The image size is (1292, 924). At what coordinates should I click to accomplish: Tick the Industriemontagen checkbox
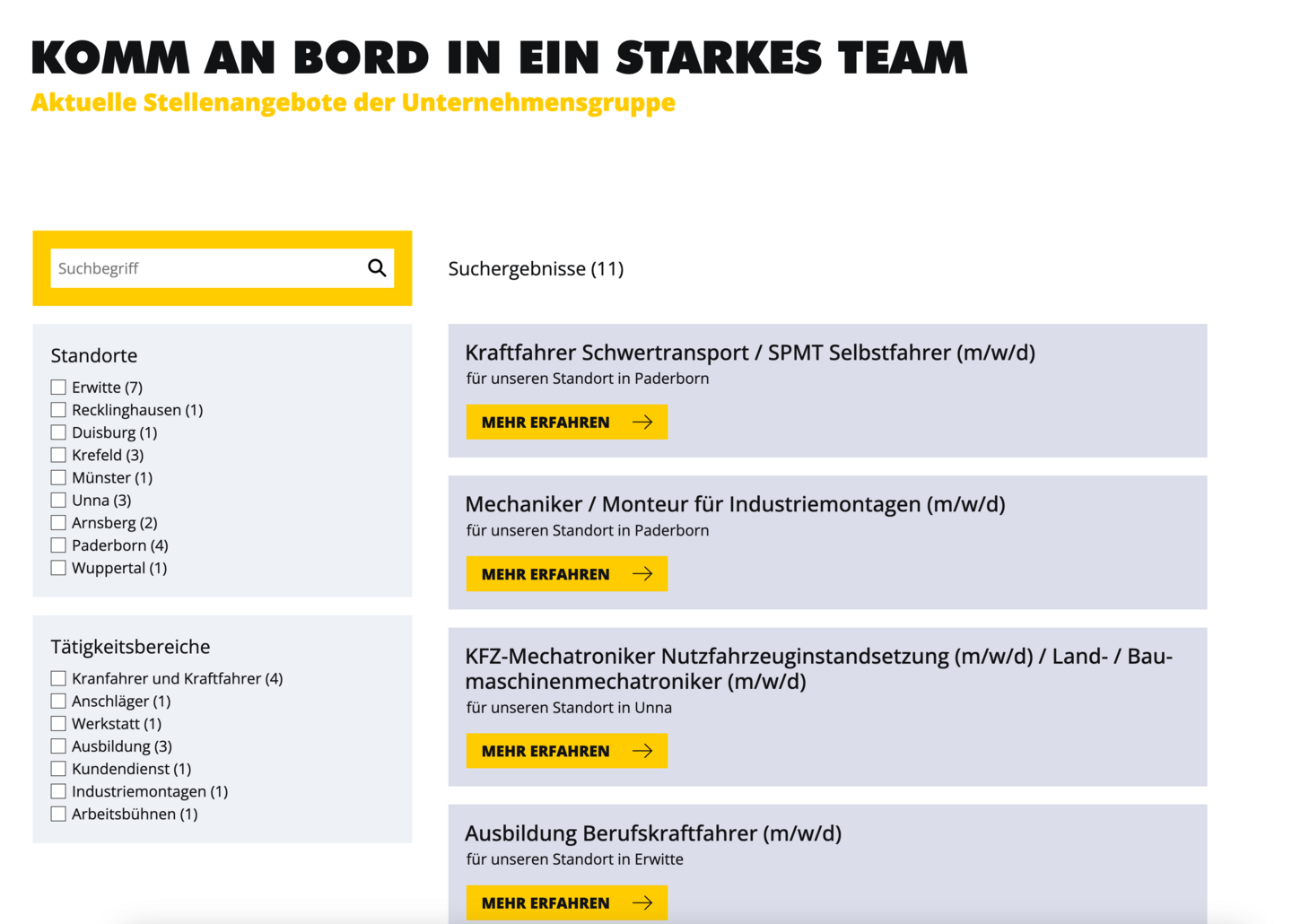58,791
